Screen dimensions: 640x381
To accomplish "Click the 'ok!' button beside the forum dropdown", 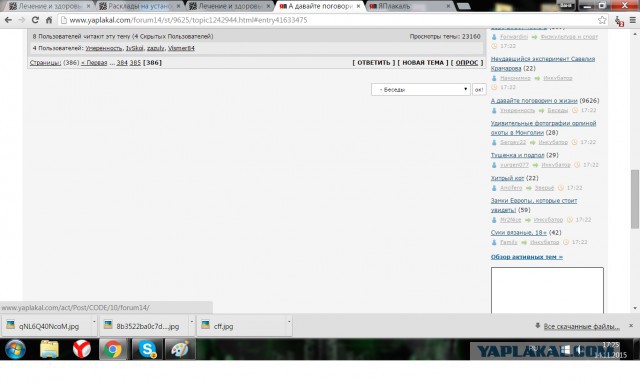I will tap(479, 89).
